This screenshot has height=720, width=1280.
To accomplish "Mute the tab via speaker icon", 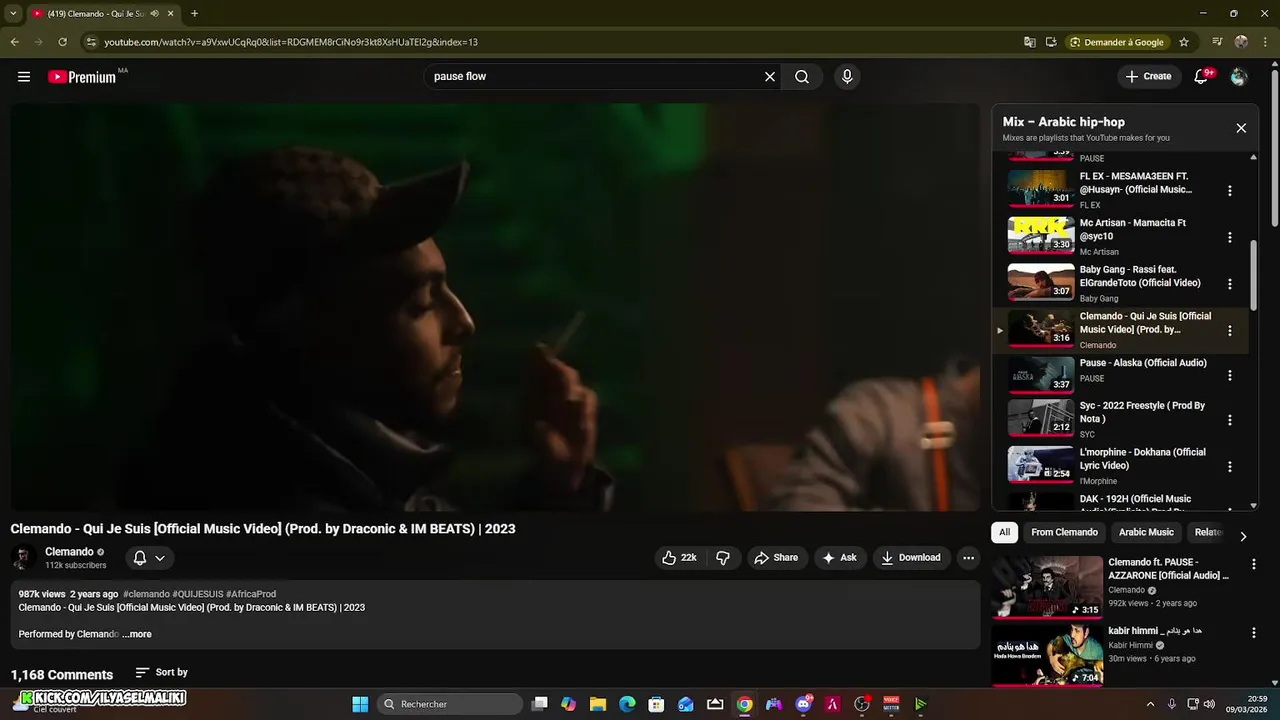I will click(154, 14).
